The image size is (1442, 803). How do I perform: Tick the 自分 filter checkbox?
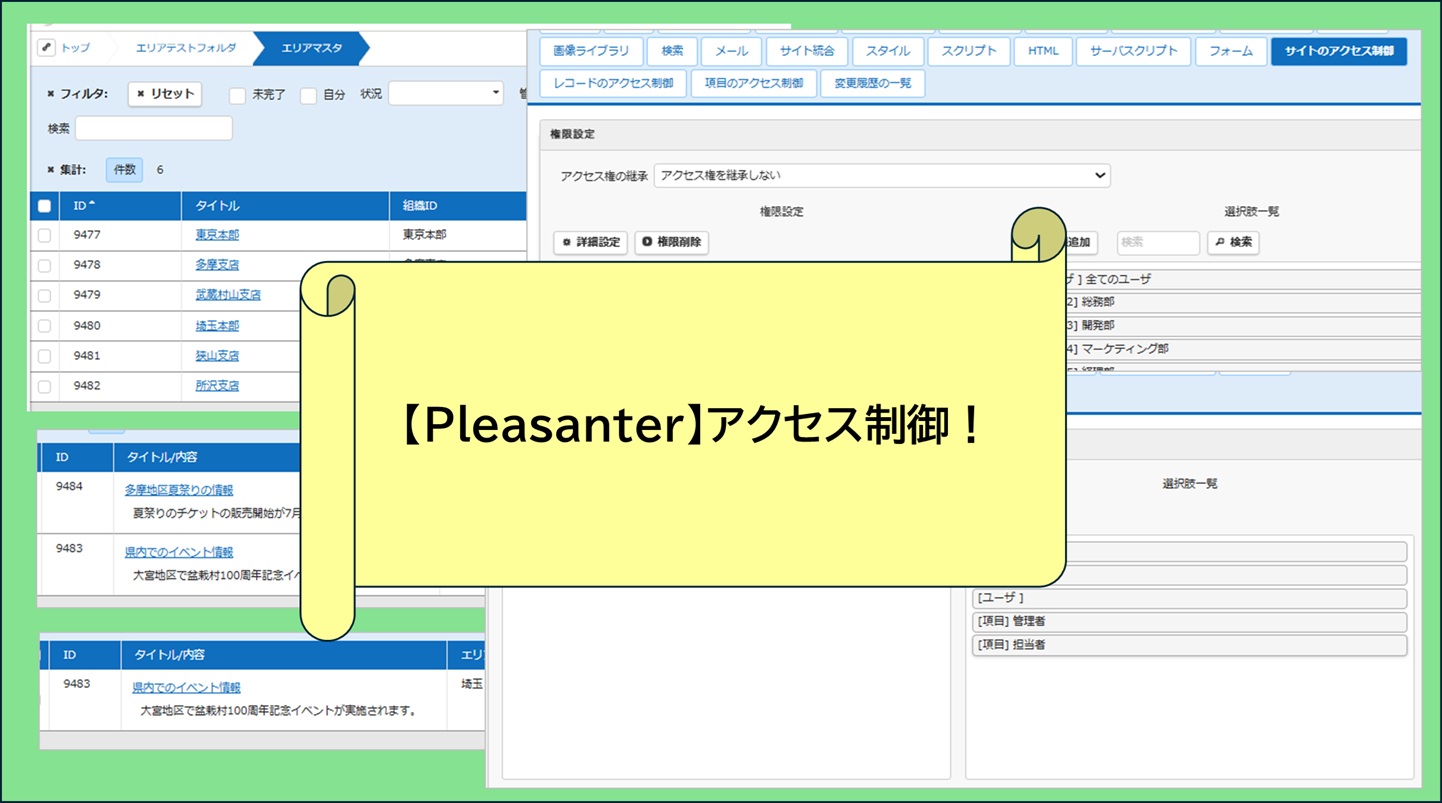pyautogui.click(x=308, y=95)
